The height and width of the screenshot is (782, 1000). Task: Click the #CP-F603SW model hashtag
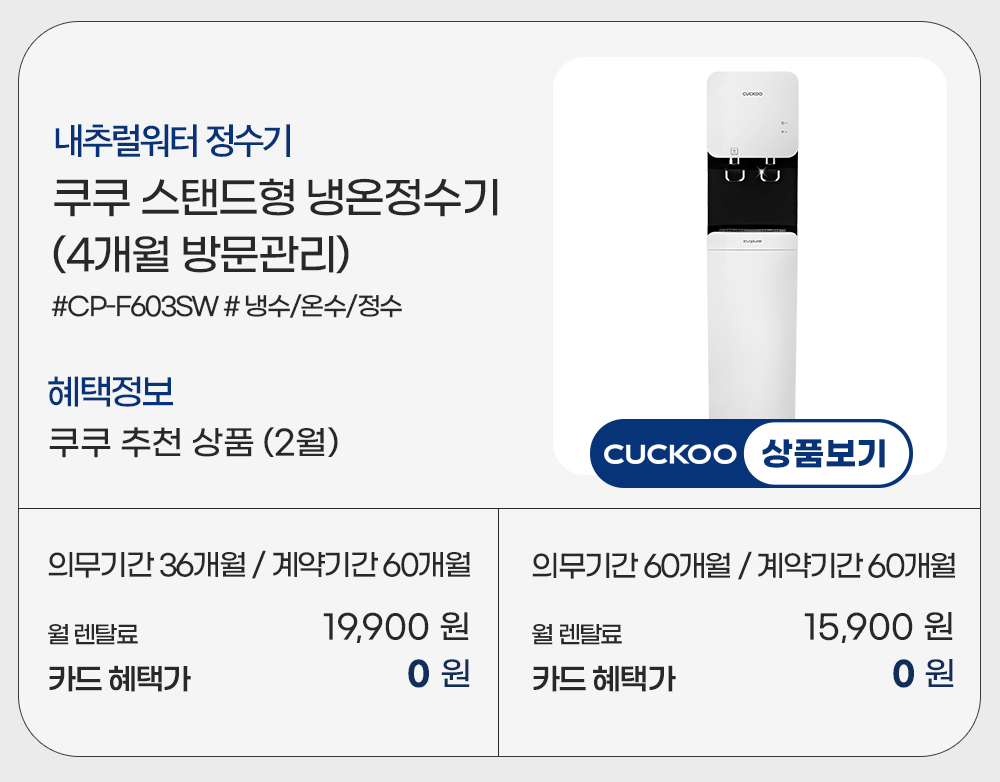[134, 305]
